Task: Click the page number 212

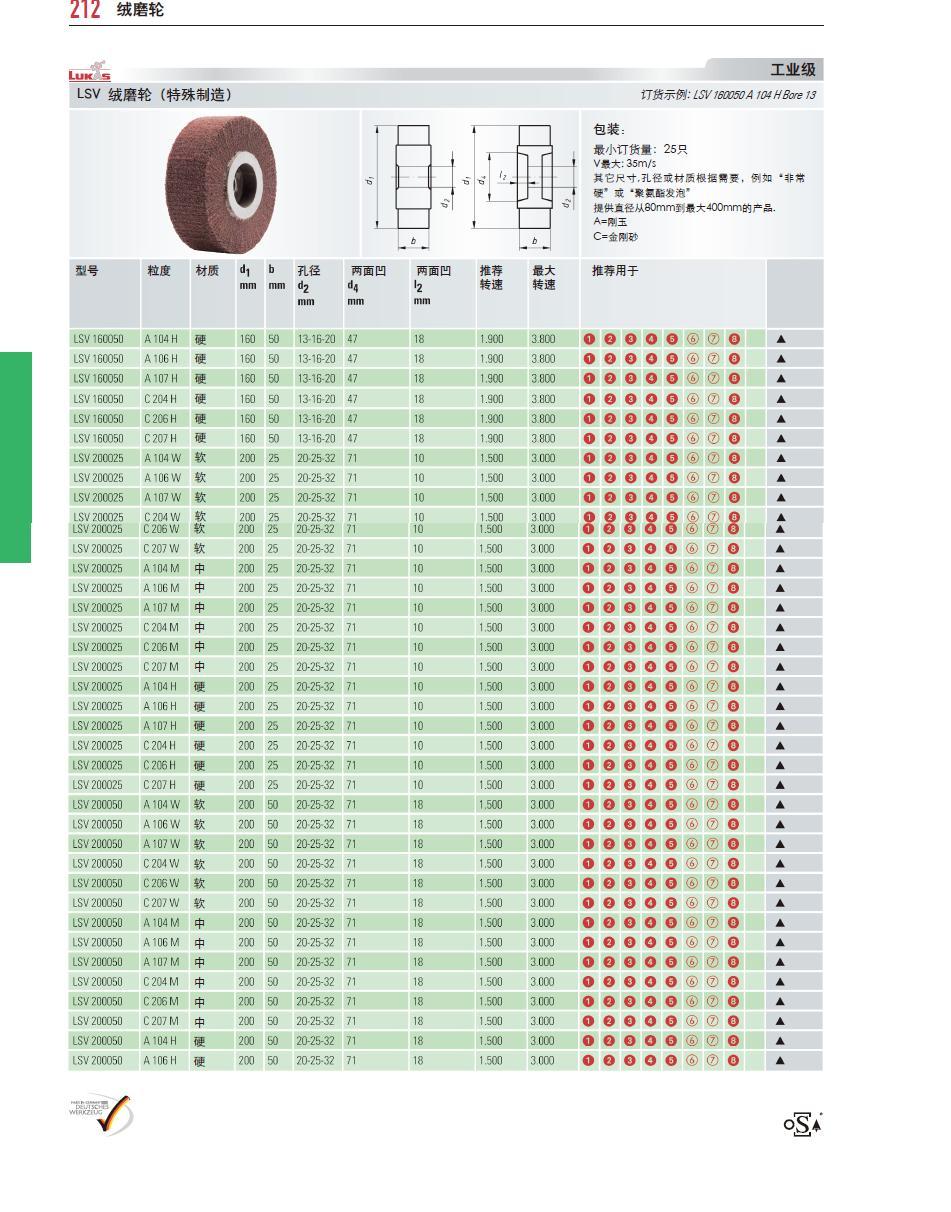Action: (x=85, y=10)
